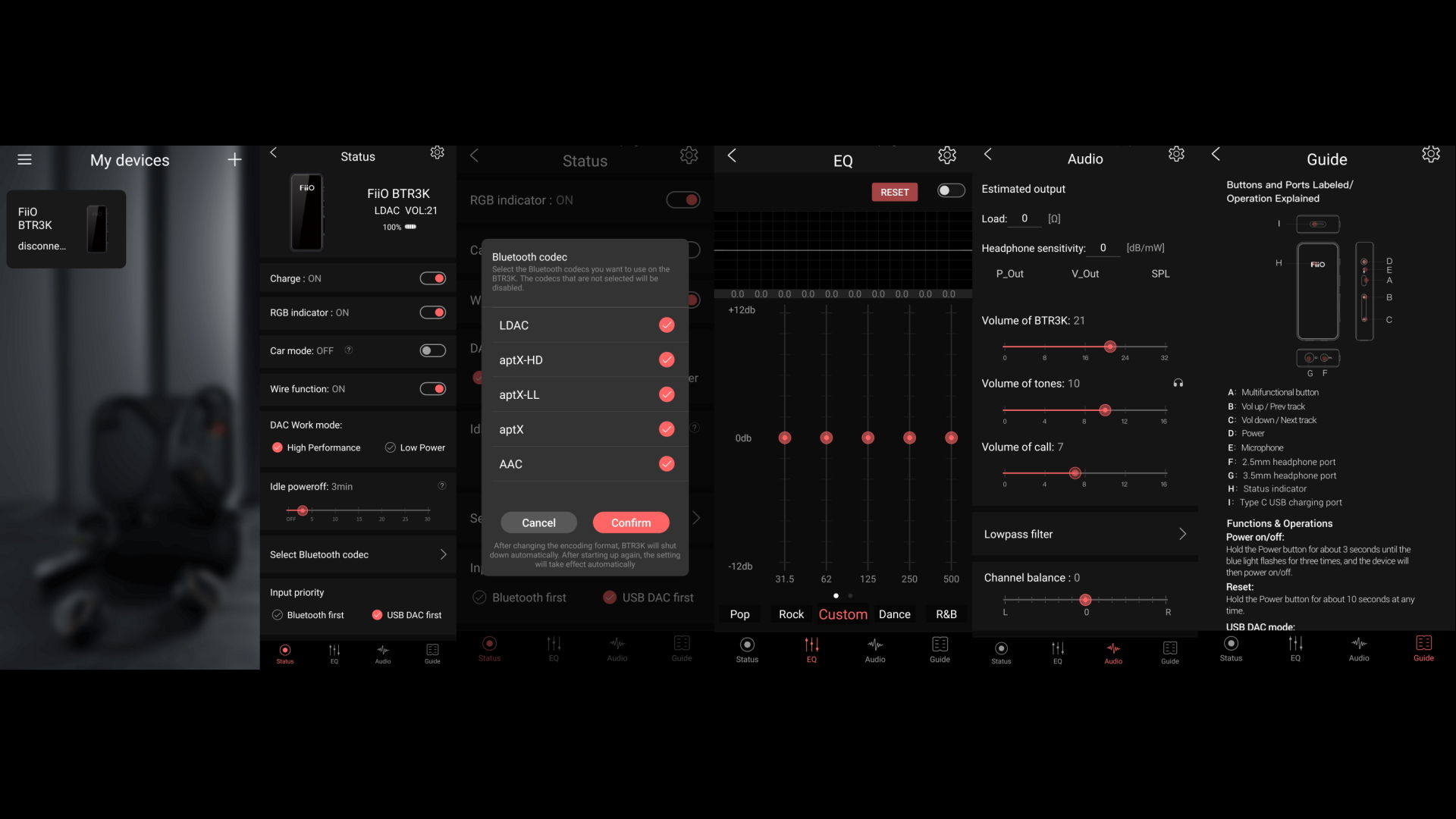The height and width of the screenshot is (819, 1456).
Task: Click the settings gear icon on EQ panel
Action: [x=946, y=156]
